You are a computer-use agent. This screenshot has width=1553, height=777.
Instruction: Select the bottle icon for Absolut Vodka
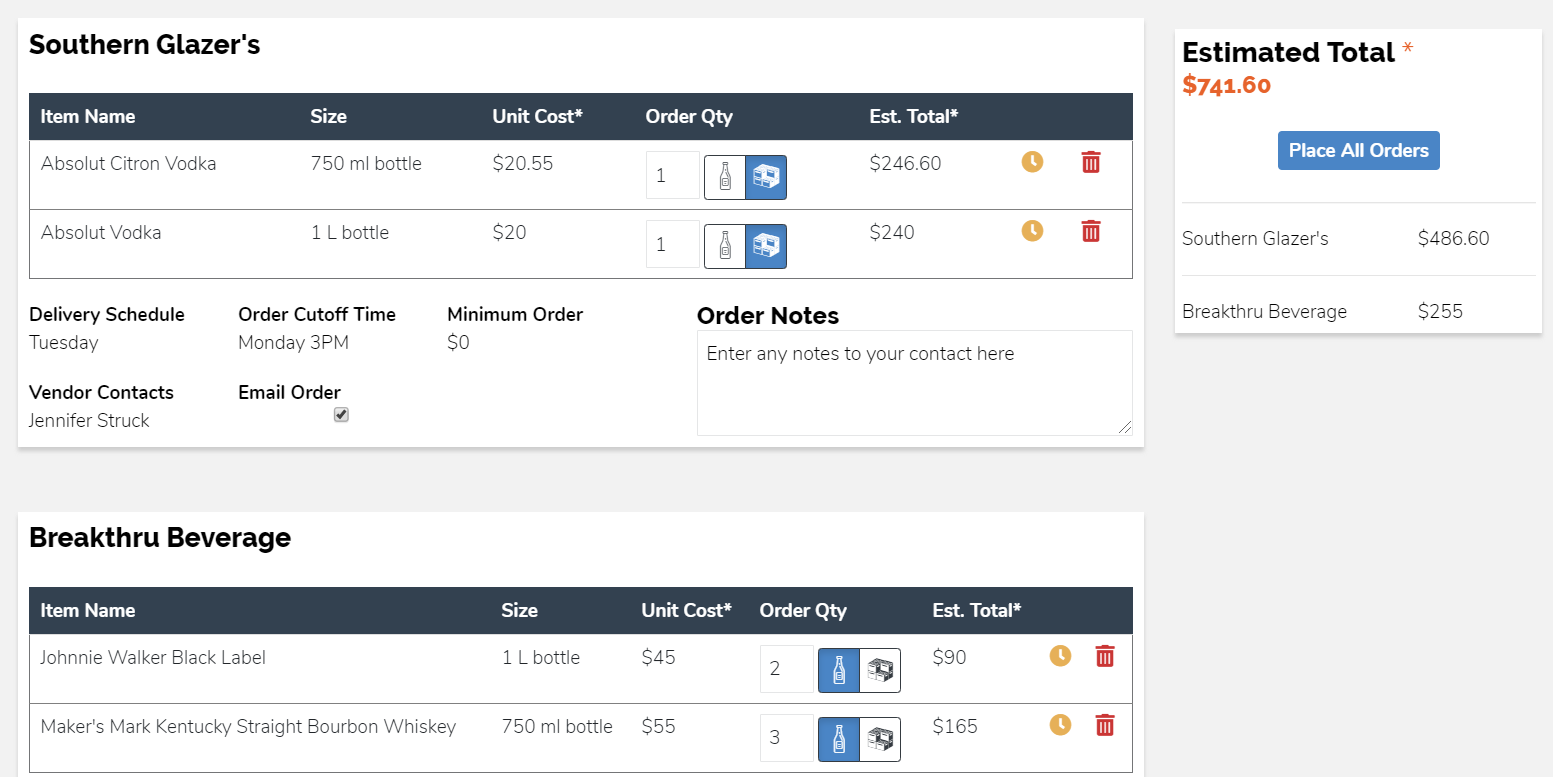(724, 244)
